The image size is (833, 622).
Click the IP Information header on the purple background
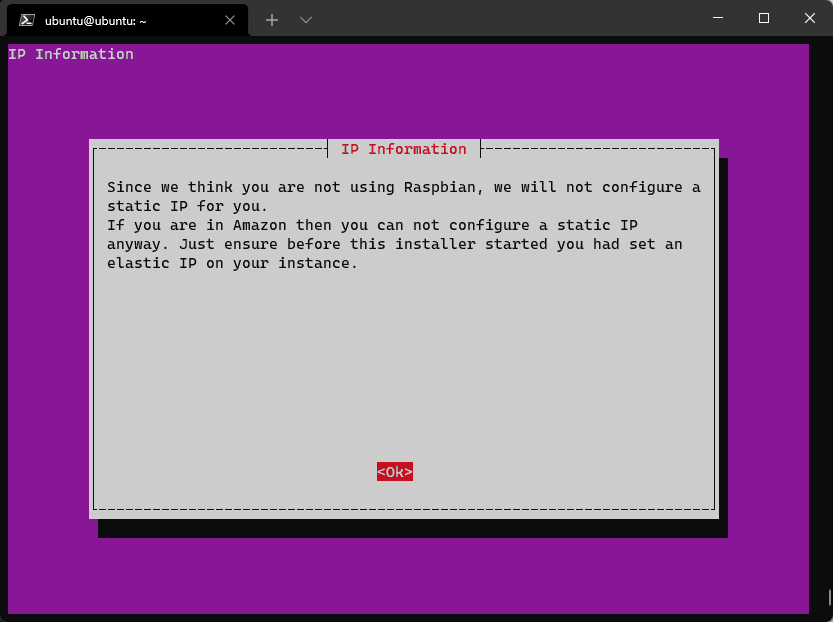point(71,54)
